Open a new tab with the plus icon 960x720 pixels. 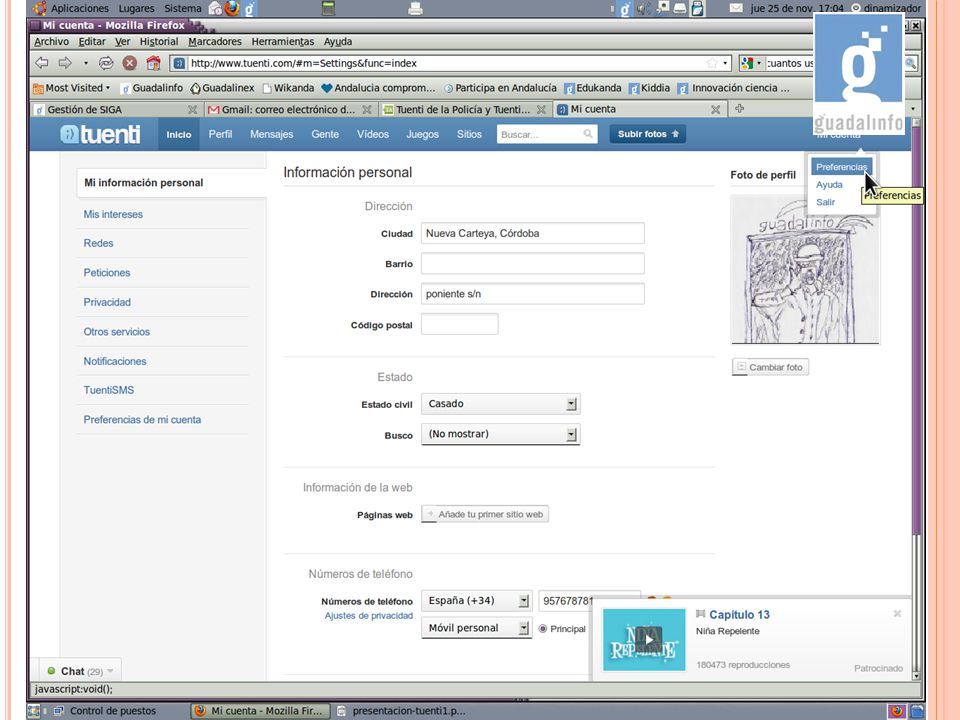[x=740, y=109]
